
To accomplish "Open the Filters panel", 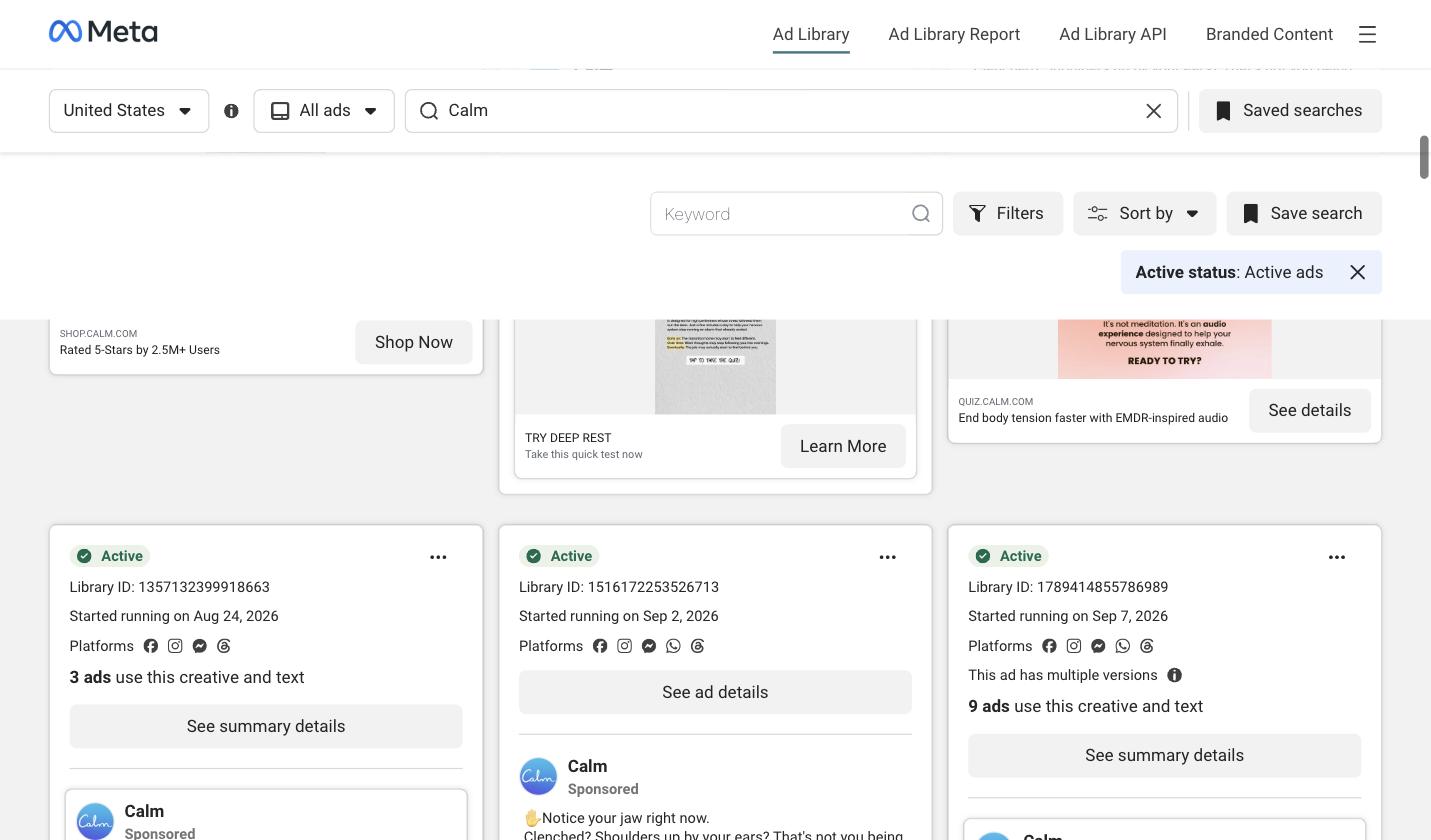I will click(1007, 214).
